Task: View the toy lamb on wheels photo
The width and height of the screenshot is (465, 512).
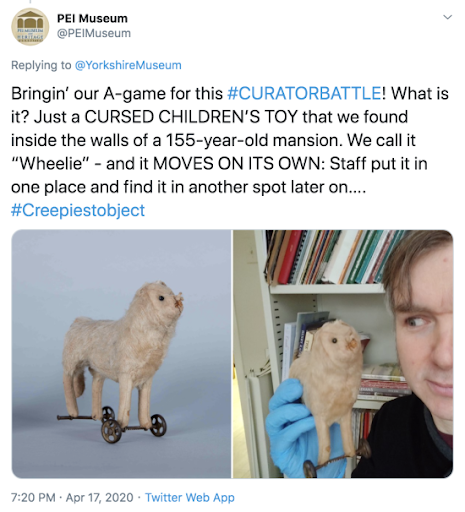Action: [121, 354]
